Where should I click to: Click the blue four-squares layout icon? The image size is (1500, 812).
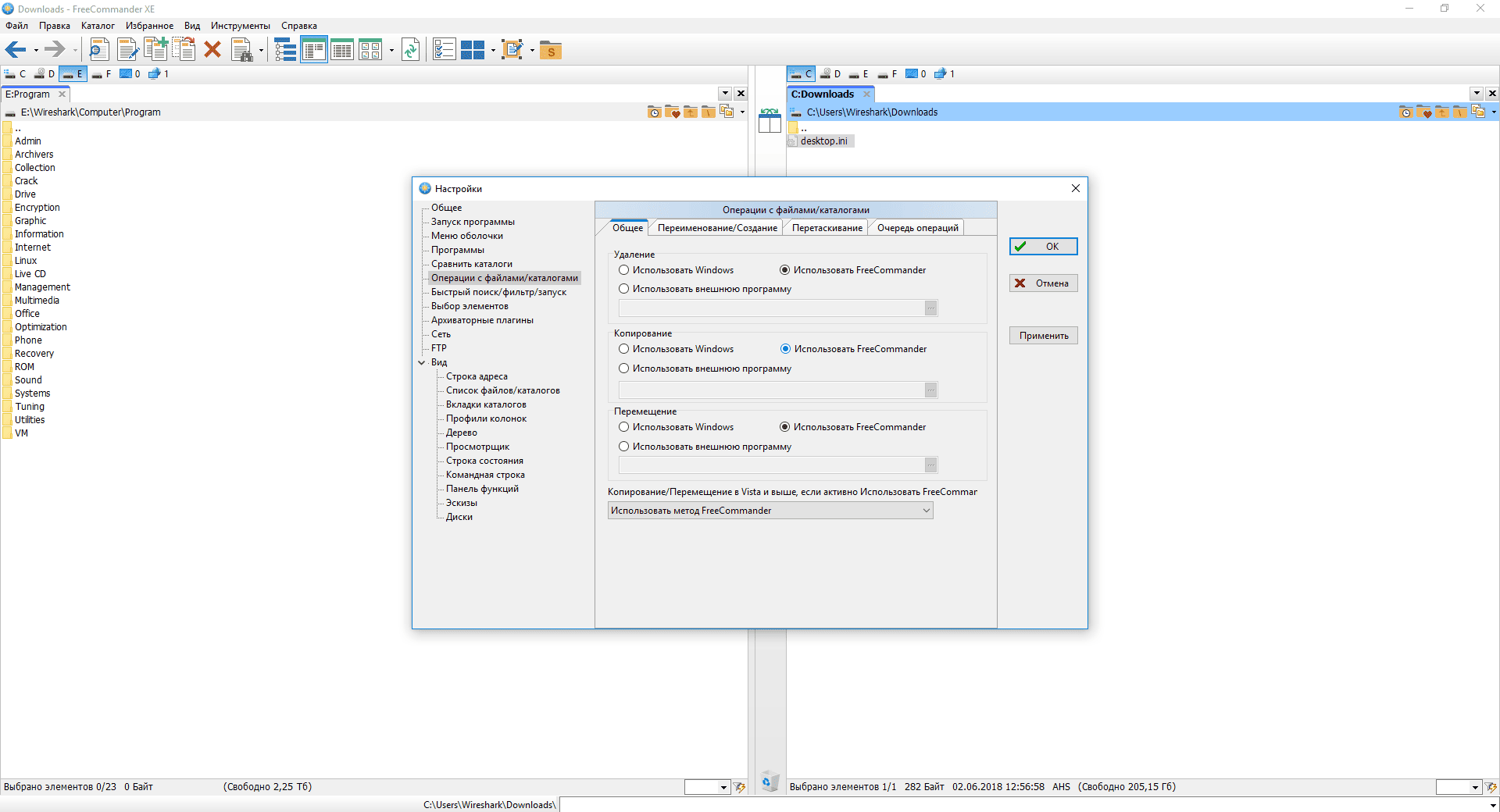[473, 50]
